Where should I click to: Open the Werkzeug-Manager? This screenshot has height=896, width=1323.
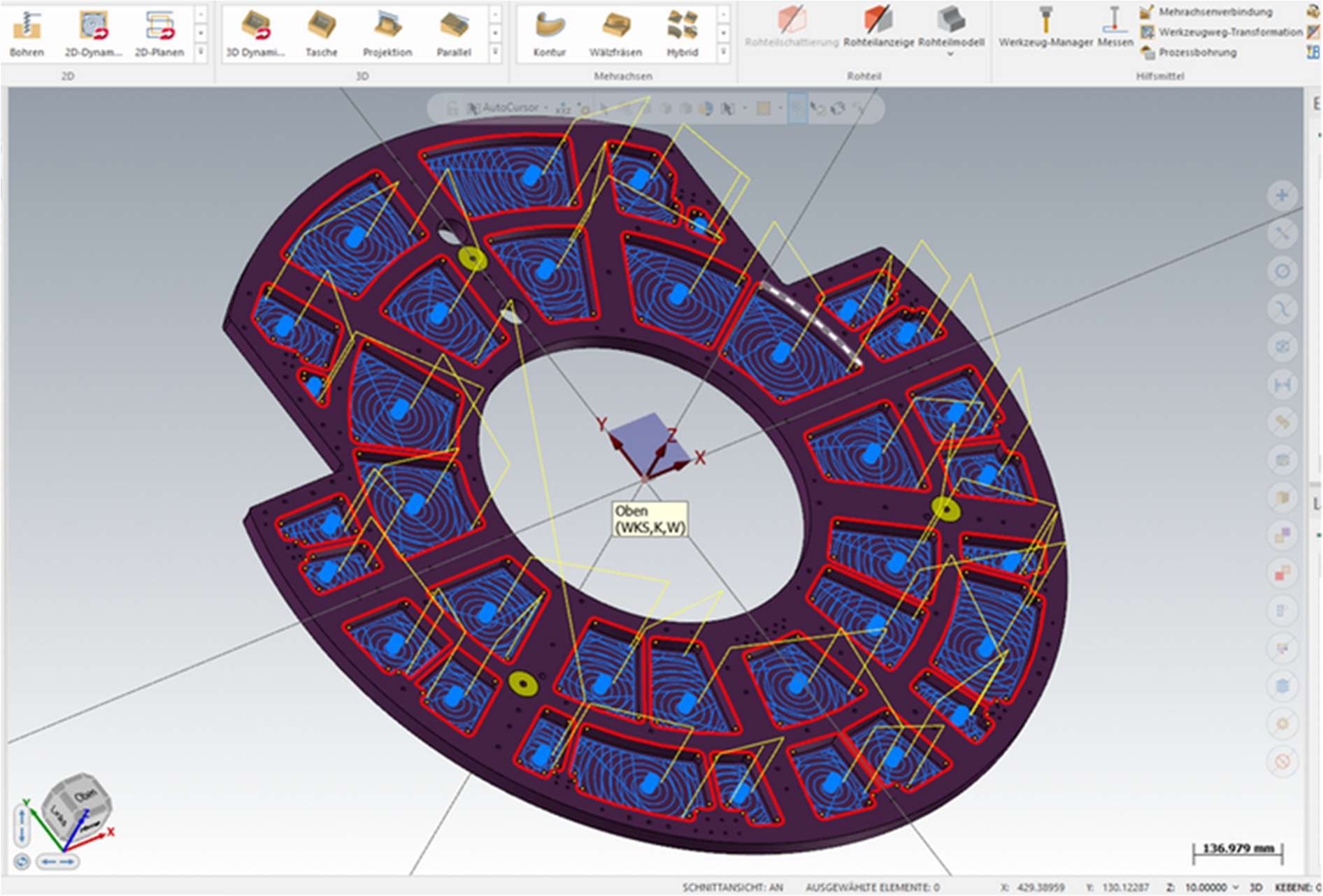click(1045, 27)
